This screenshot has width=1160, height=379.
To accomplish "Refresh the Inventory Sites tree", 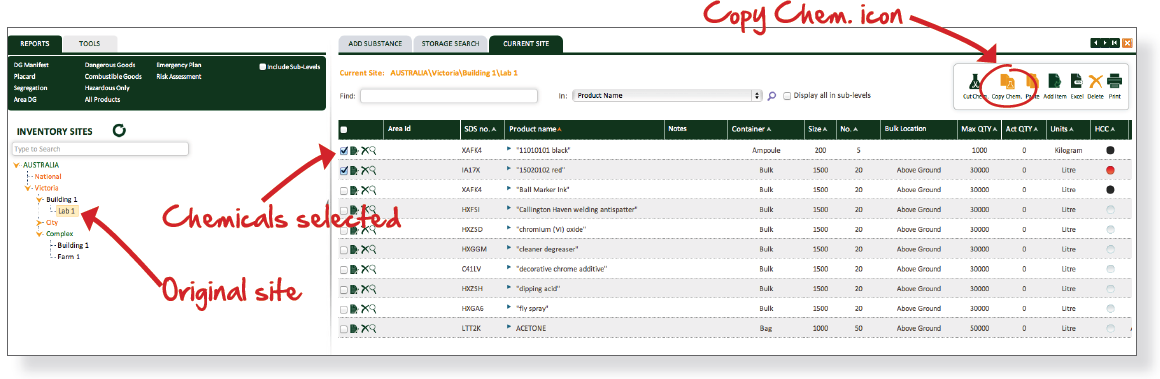I will (119, 131).
